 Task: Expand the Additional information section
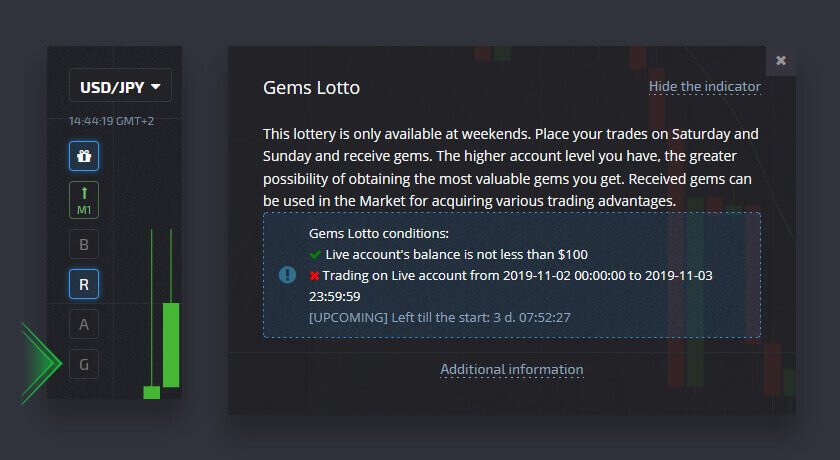tap(511, 370)
